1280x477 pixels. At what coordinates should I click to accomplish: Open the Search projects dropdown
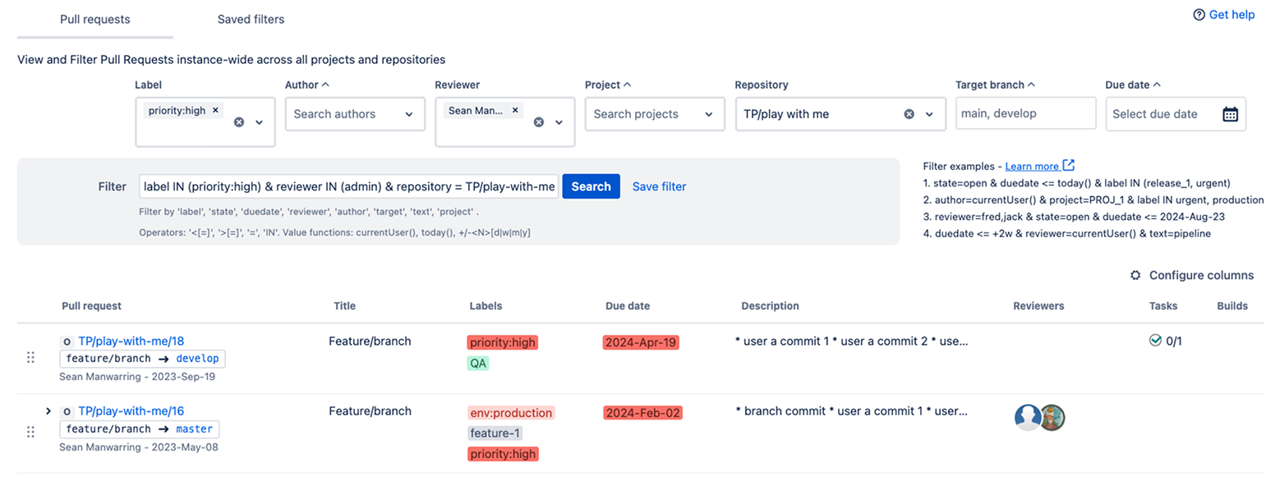[655, 114]
